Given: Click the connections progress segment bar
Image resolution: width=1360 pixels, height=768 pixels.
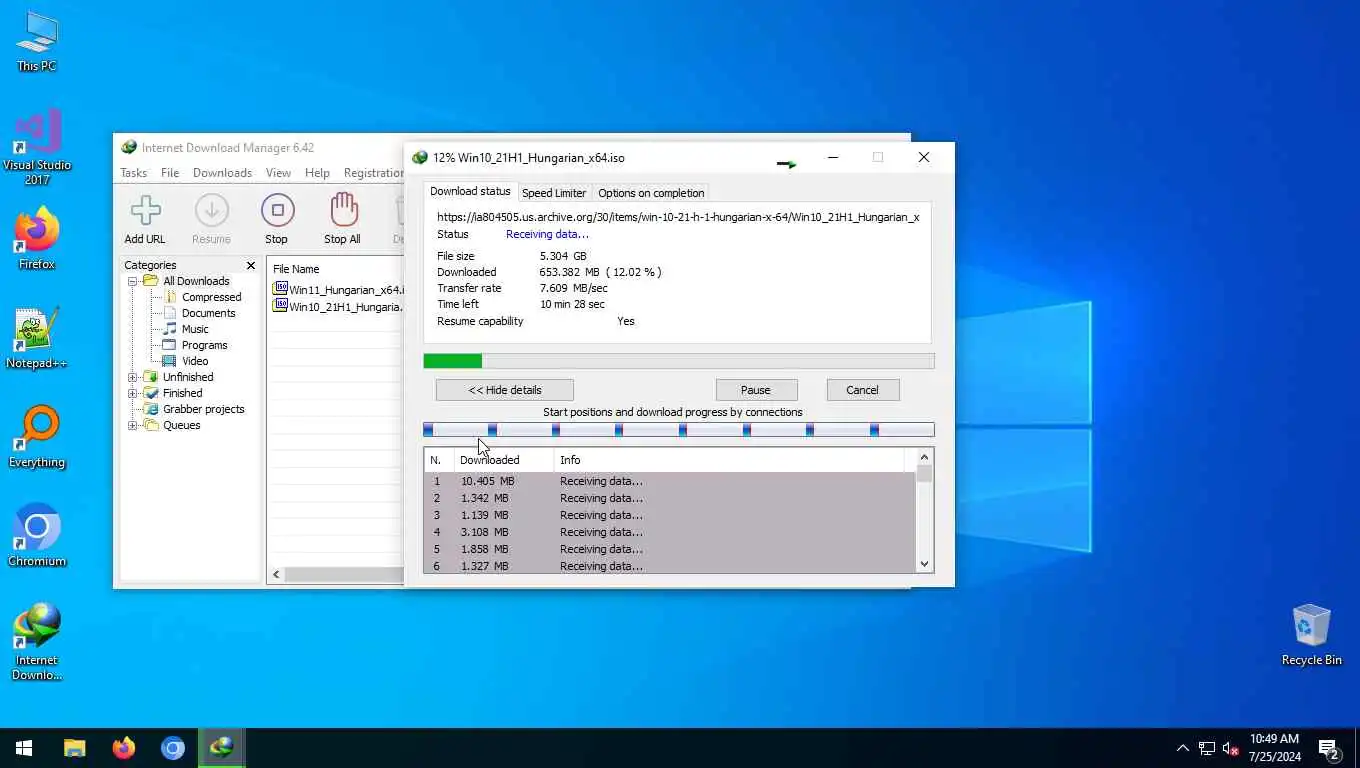Looking at the screenshot, I should tap(678, 430).
